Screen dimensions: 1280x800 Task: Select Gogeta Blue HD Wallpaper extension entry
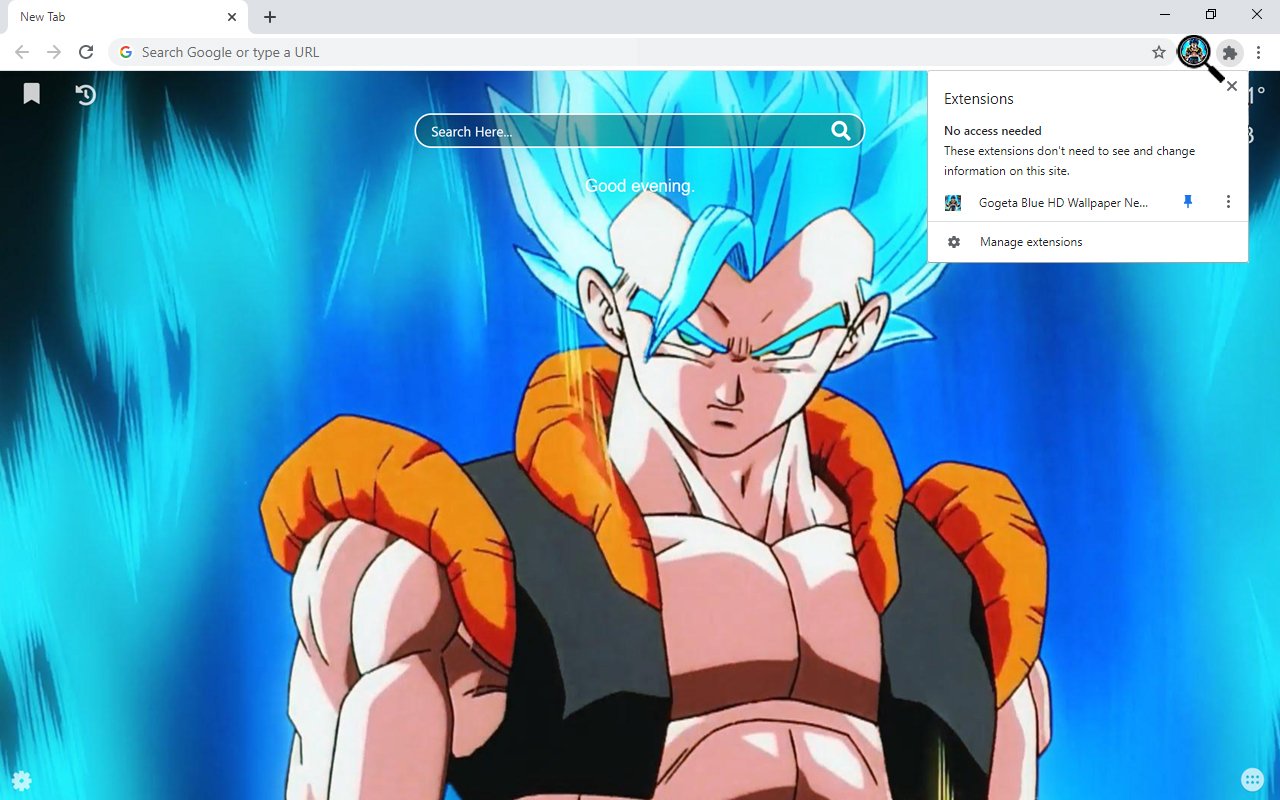click(x=1063, y=202)
